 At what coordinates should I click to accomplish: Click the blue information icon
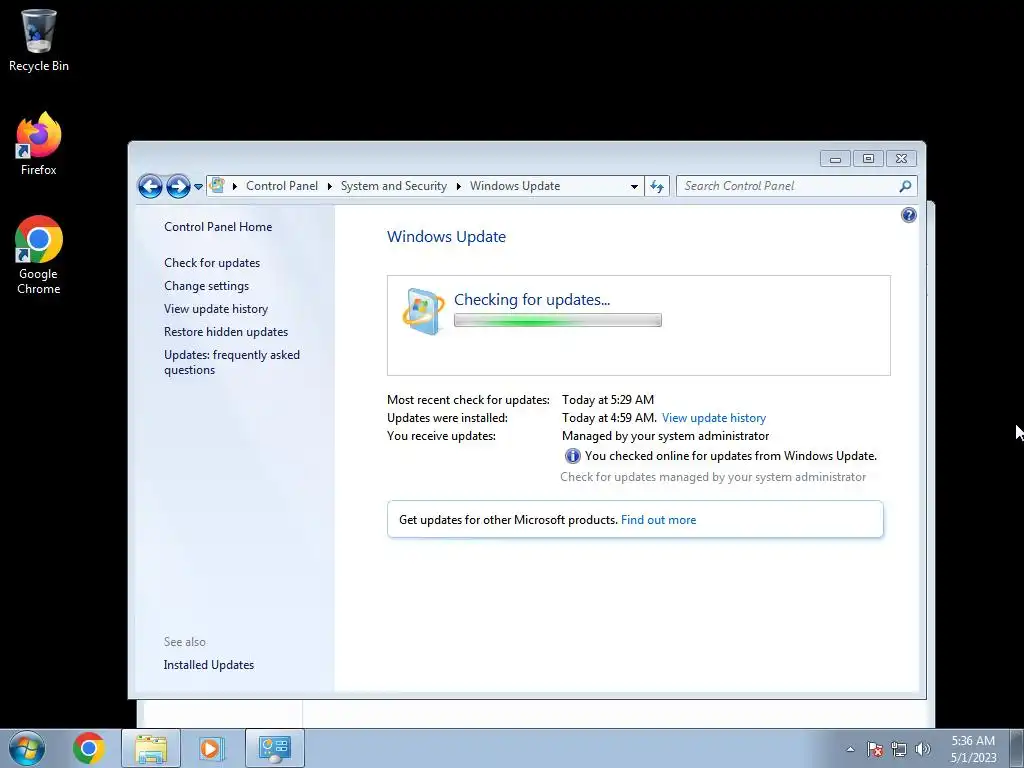(572, 456)
